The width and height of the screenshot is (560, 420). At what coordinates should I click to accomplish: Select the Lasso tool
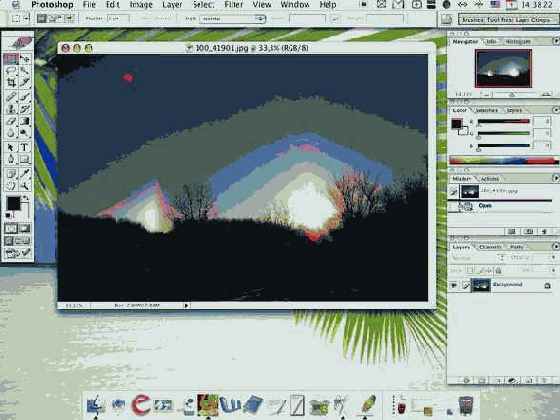pos(11,71)
